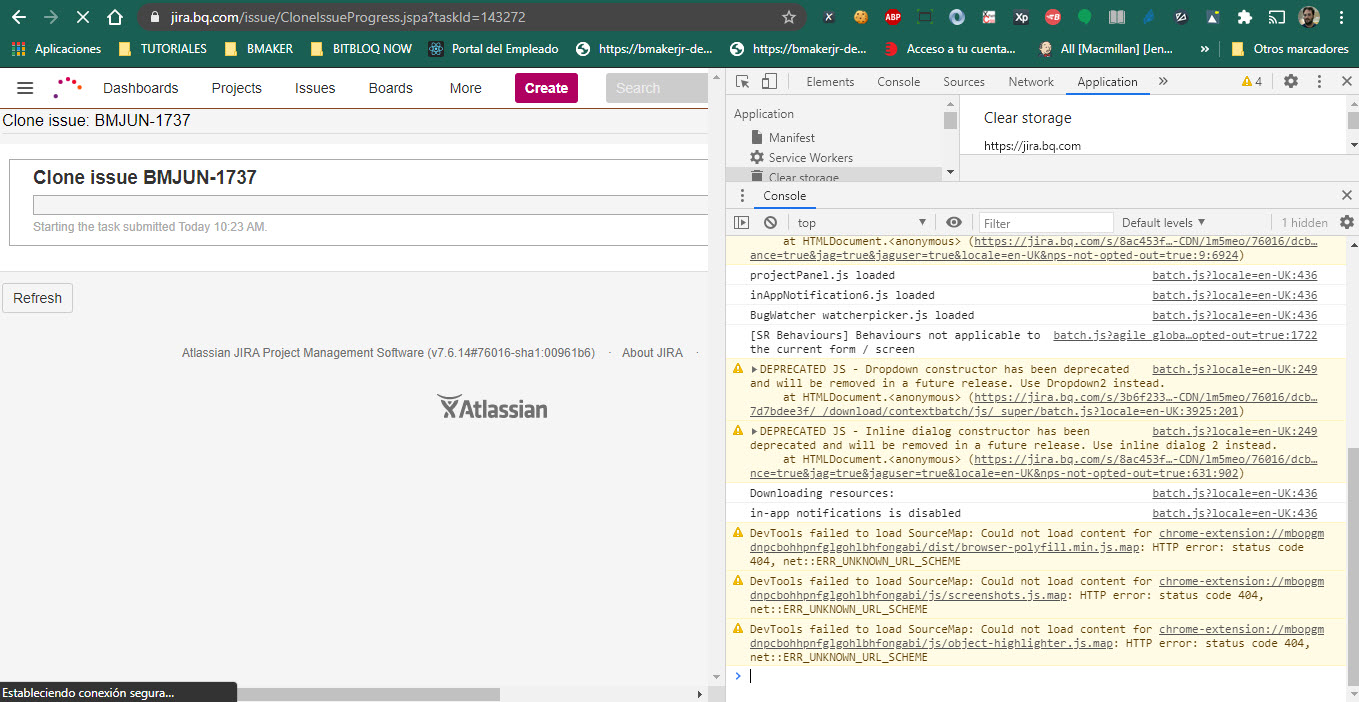Show the console sidebar panel icon

[742, 223]
